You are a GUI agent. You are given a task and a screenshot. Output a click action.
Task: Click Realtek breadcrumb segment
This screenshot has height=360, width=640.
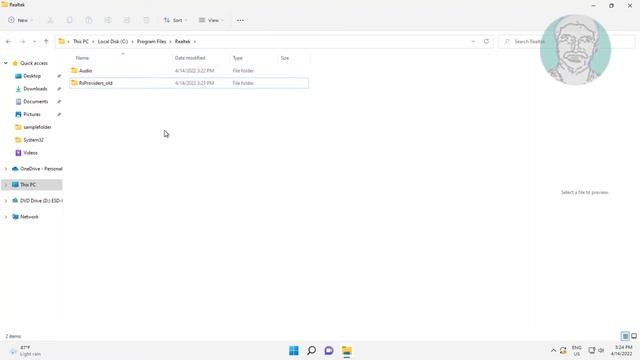pyautogui.click(x=182, y=42)
